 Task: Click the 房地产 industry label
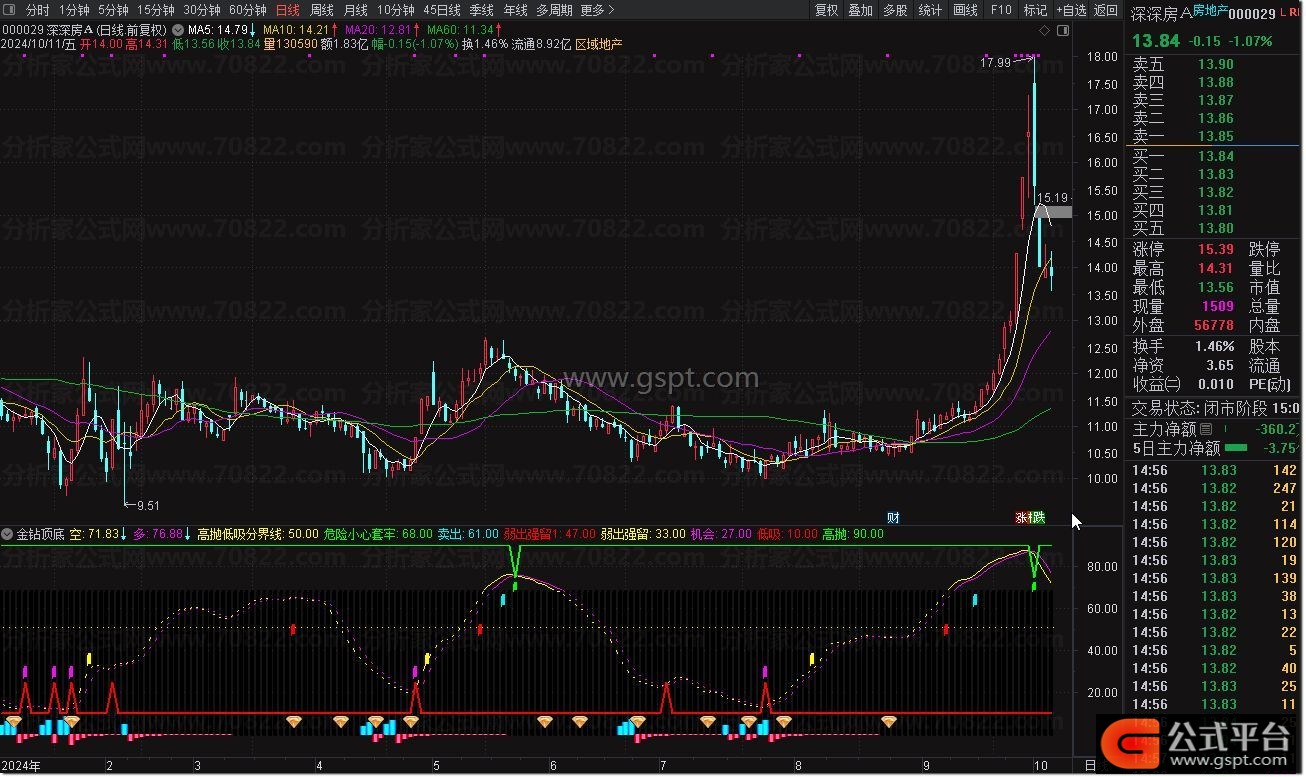coord(1209,10)
